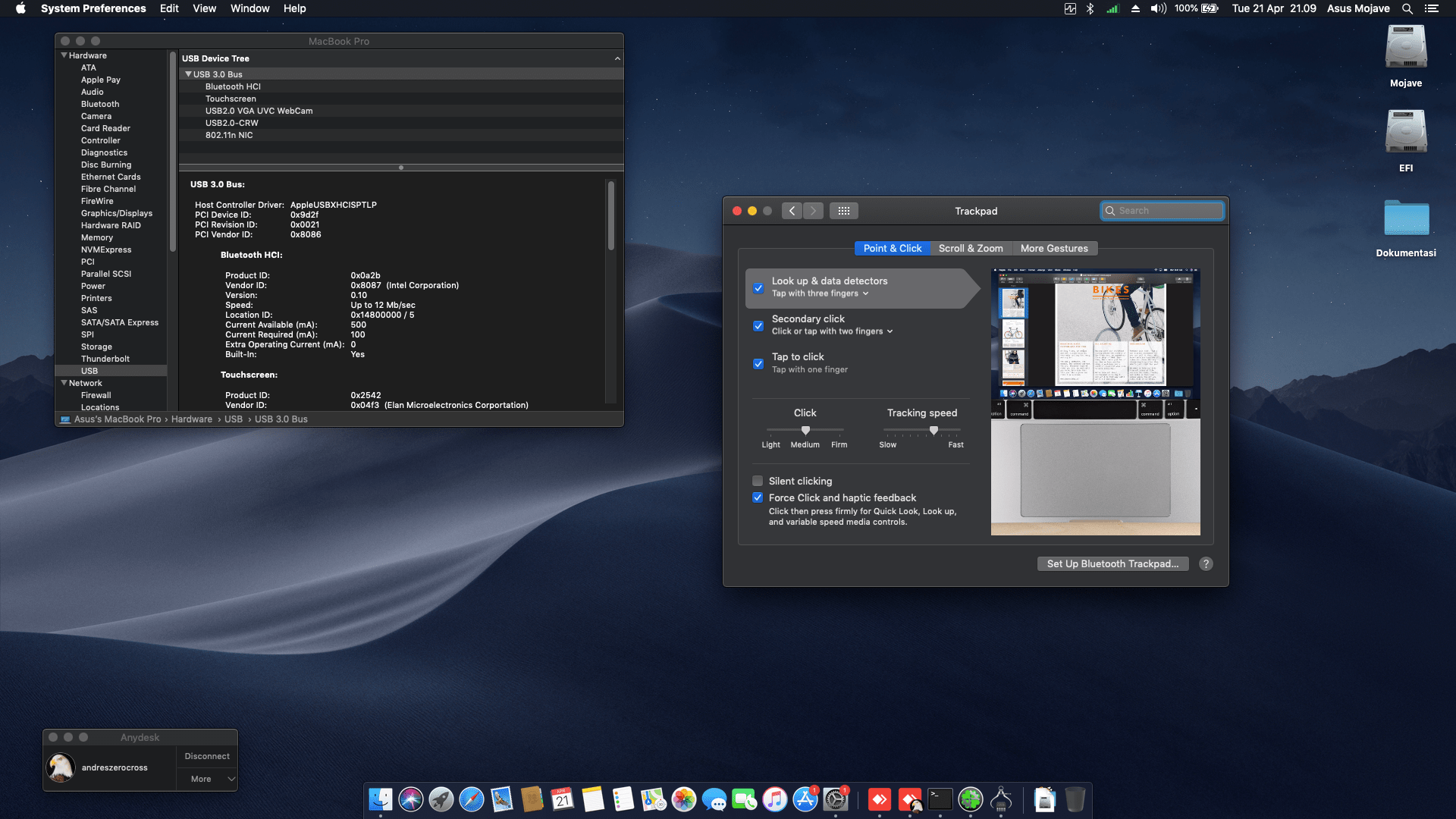Toggle Look up & data detectors checkbox

[758, 288]
